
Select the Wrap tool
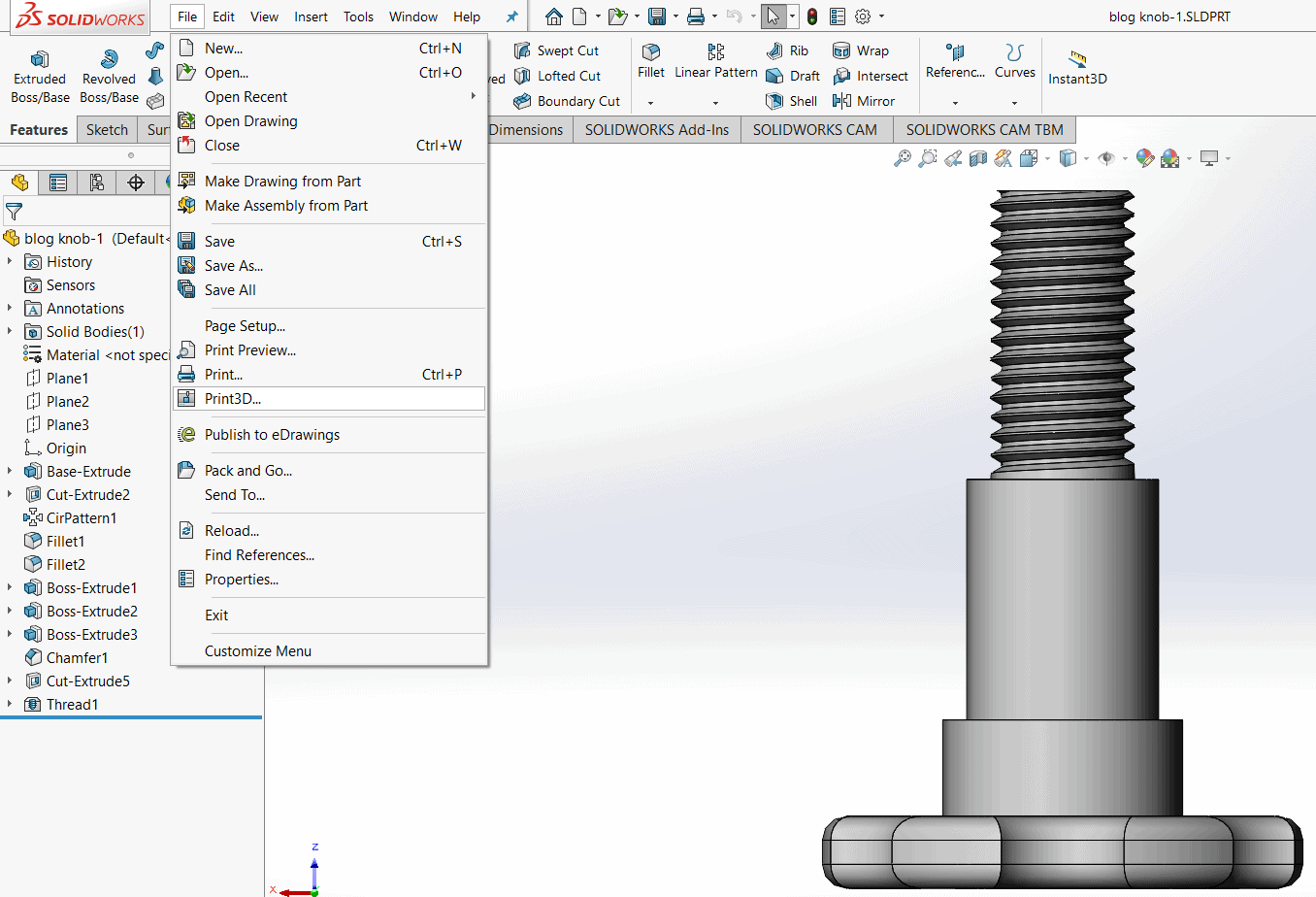pyautogui.click(x=861, y=50)
